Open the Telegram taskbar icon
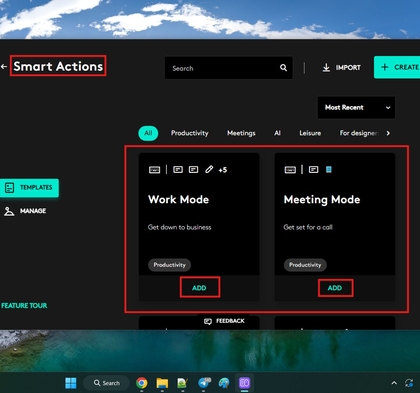Screen dimensions: 420x393 point(204,383)
